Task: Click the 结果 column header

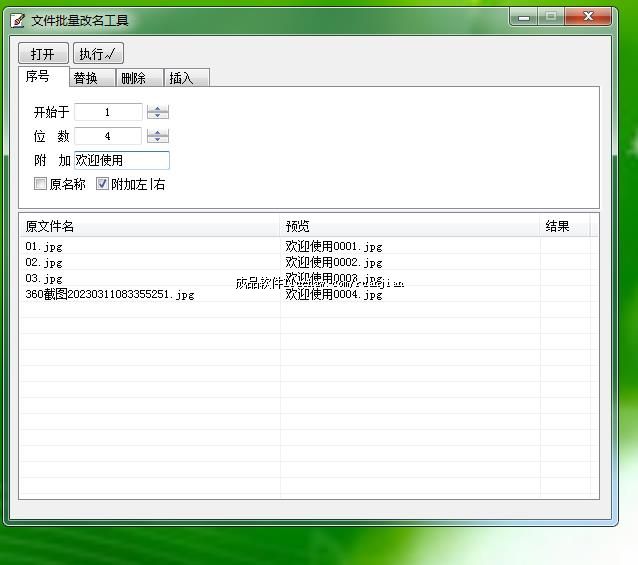Action: tap(565, 226)
